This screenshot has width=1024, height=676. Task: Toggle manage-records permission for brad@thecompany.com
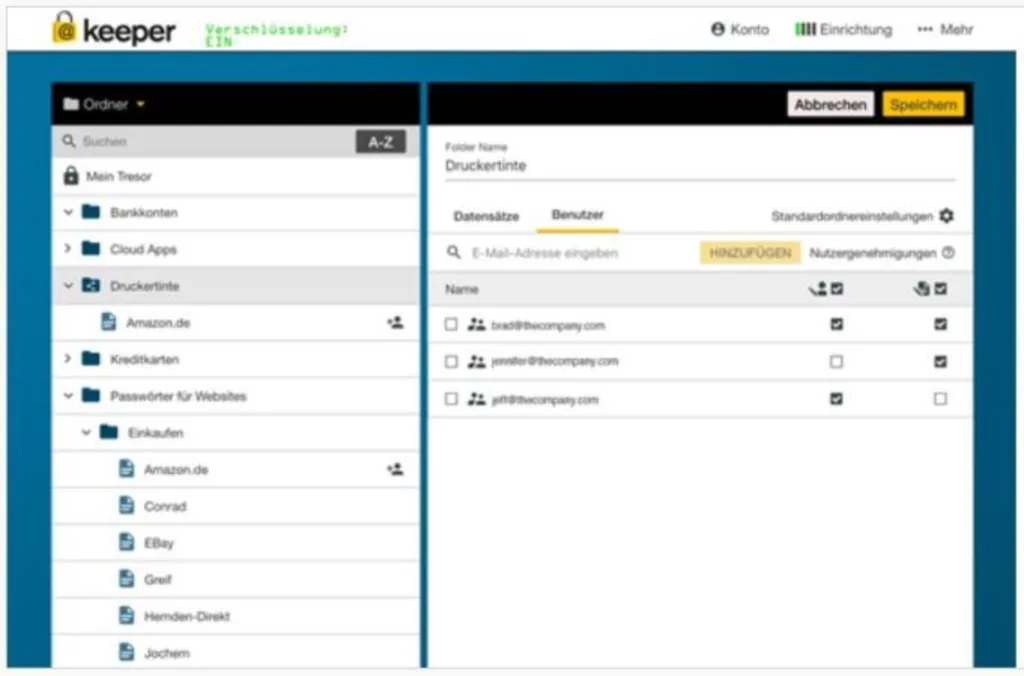click(940, 324)
